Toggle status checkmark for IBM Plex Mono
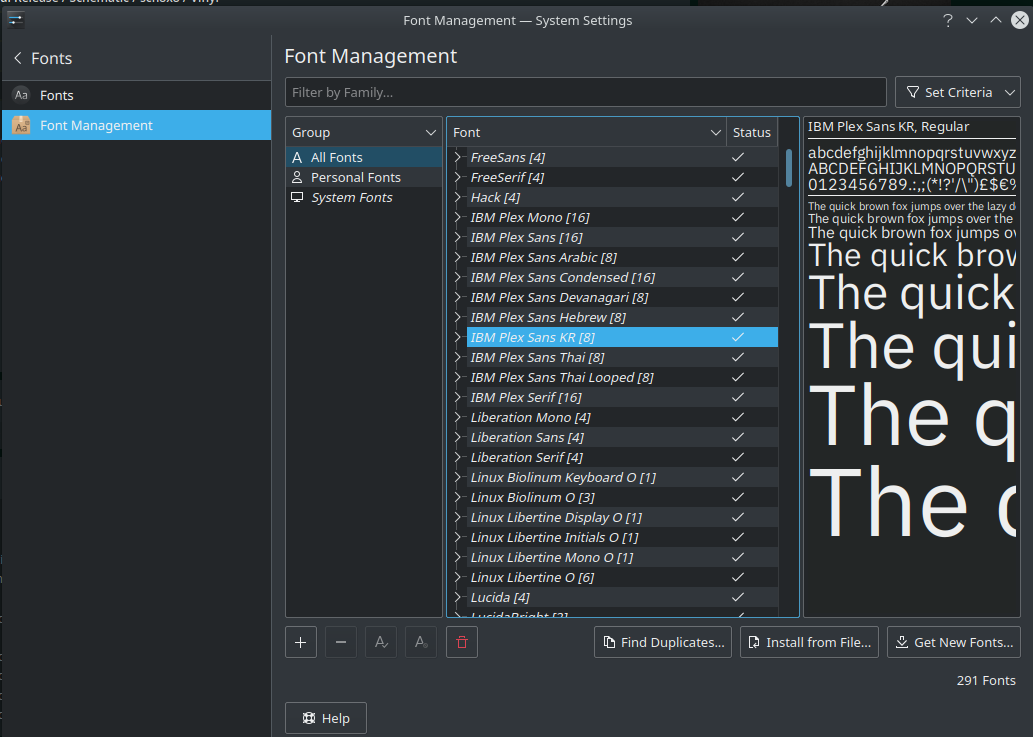Image resolution: width=1033 pixels, height=737 pixels. (x=738, y=217)
